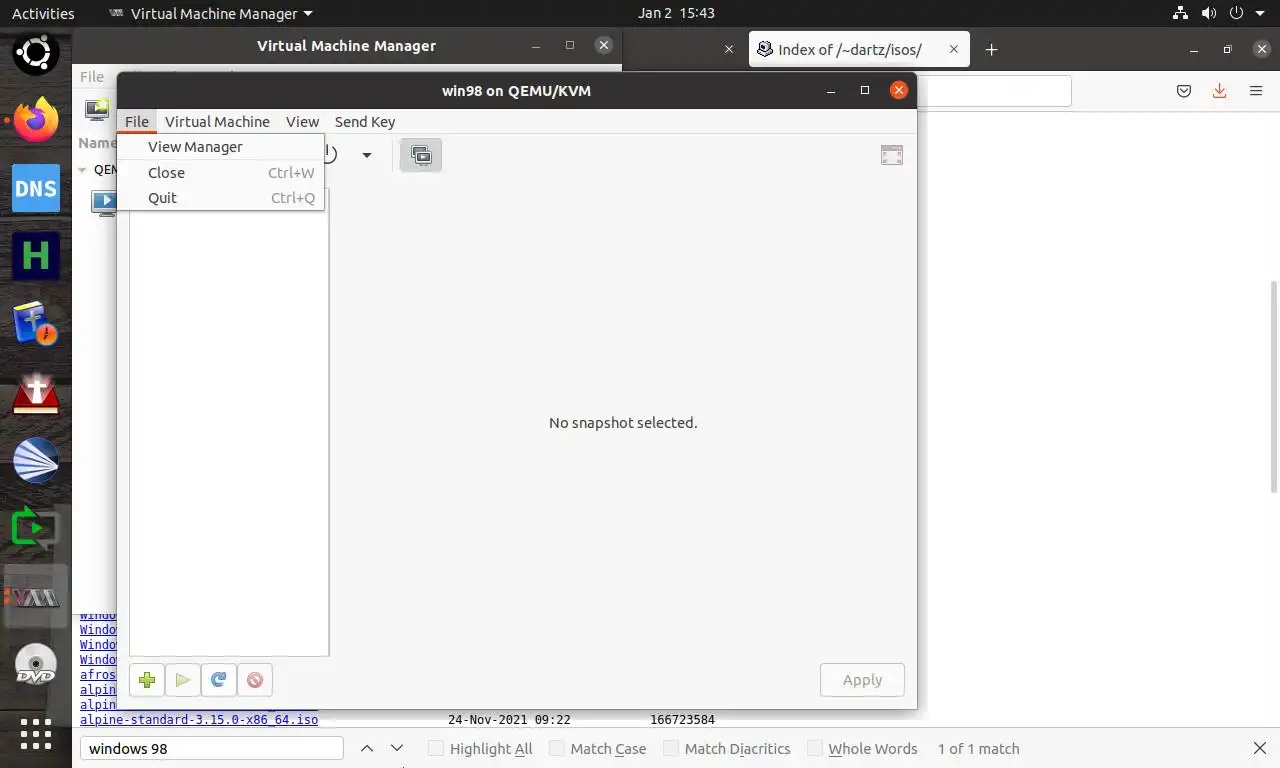Open the Activities overview
This screenshot has height=768, width=1280.
coord(43,13)
